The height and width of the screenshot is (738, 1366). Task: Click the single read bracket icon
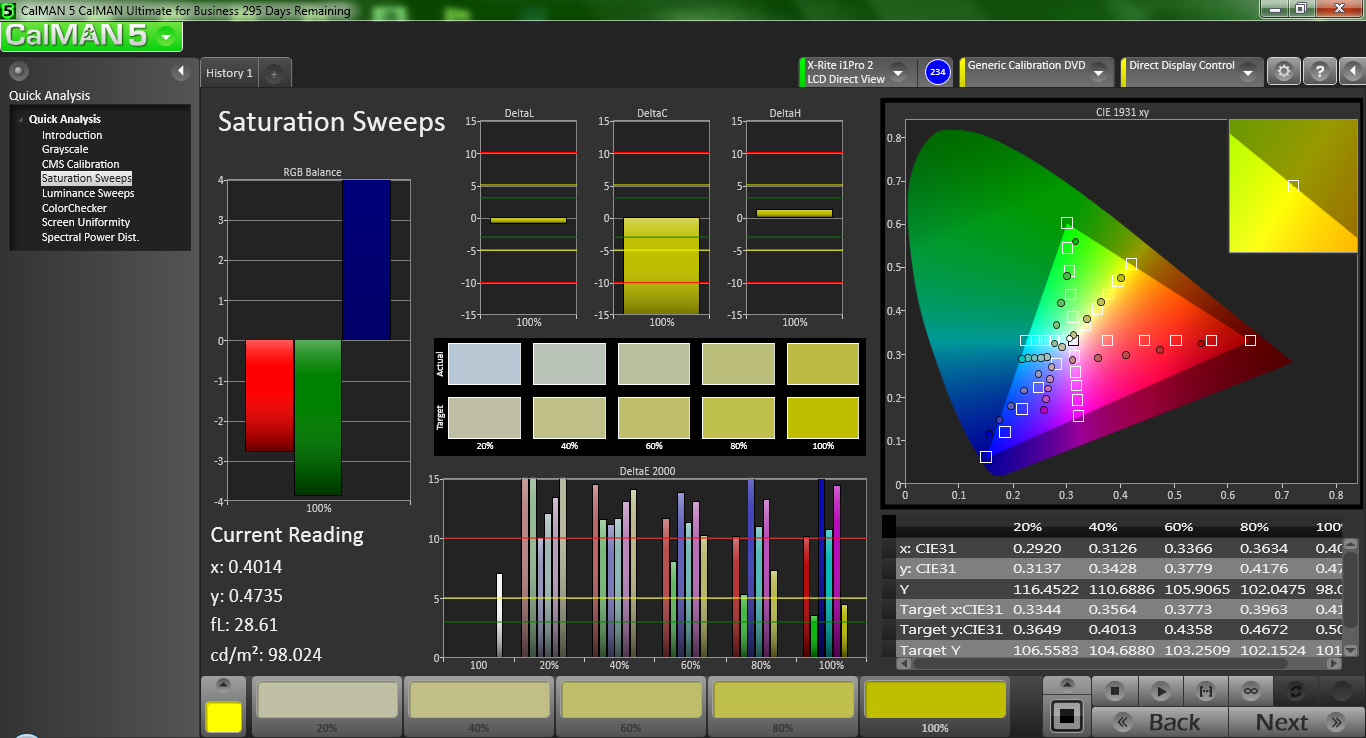pos(1205,690)
